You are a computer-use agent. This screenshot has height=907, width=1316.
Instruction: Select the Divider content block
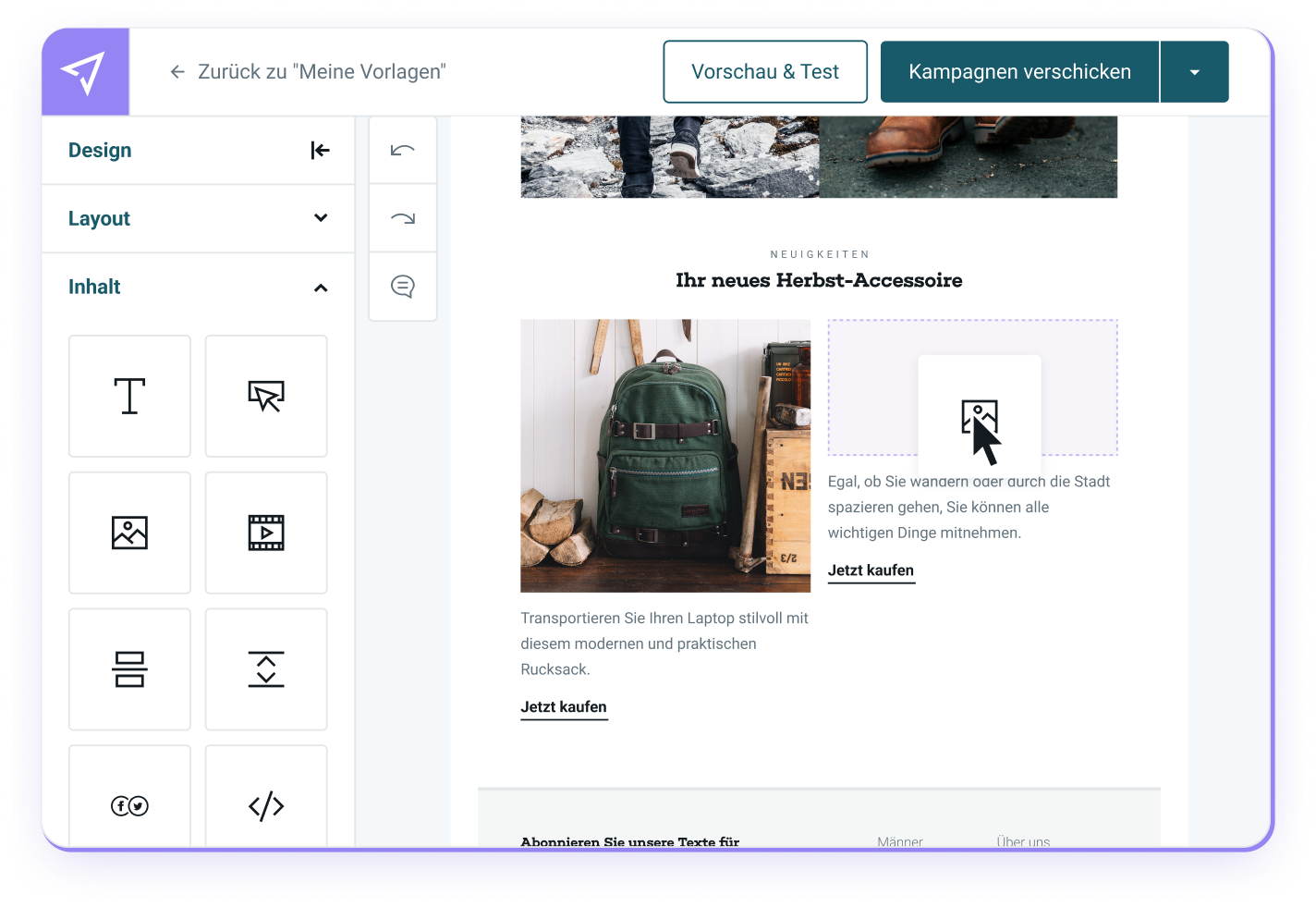129,669
